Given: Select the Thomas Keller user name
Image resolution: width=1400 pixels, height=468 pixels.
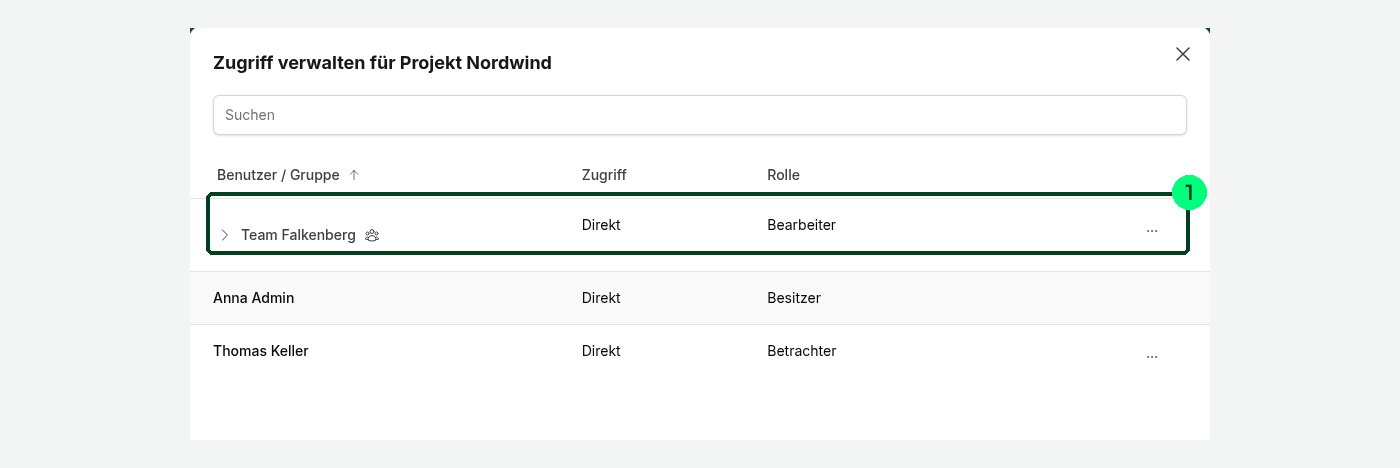Looking at the screenshot, I should click(x=261, y=351).
